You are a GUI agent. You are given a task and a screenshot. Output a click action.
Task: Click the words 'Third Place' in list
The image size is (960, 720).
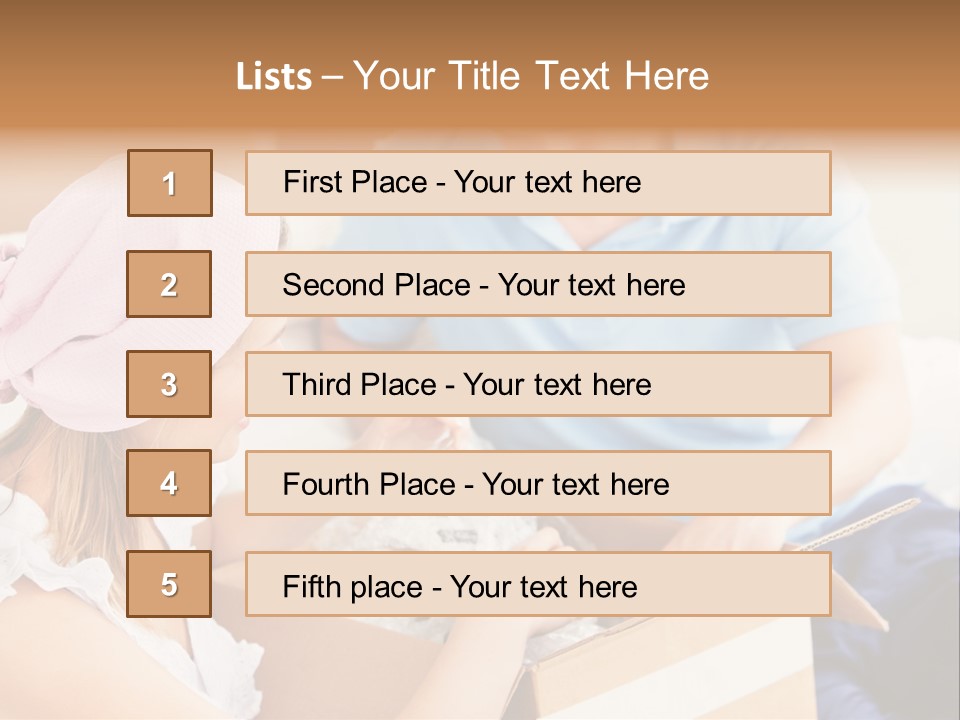pyautogui.click(x=359, y=384)
